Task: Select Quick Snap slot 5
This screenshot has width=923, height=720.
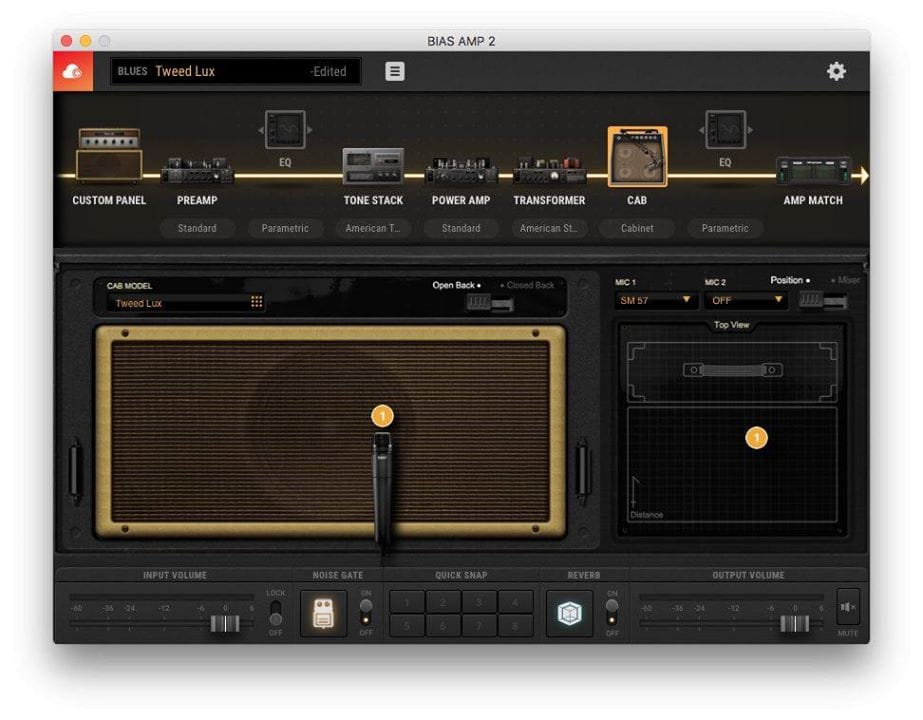Action: point(407,625)
